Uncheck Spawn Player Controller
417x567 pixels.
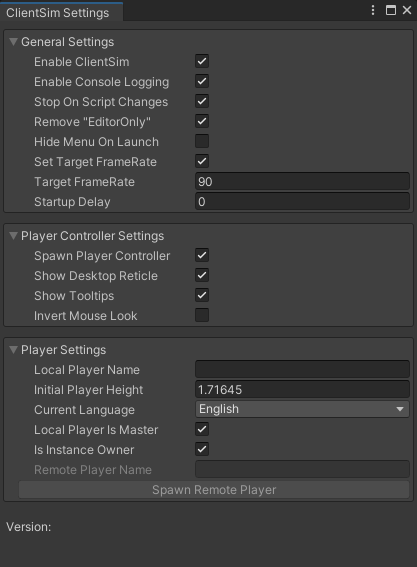(202, 255)
